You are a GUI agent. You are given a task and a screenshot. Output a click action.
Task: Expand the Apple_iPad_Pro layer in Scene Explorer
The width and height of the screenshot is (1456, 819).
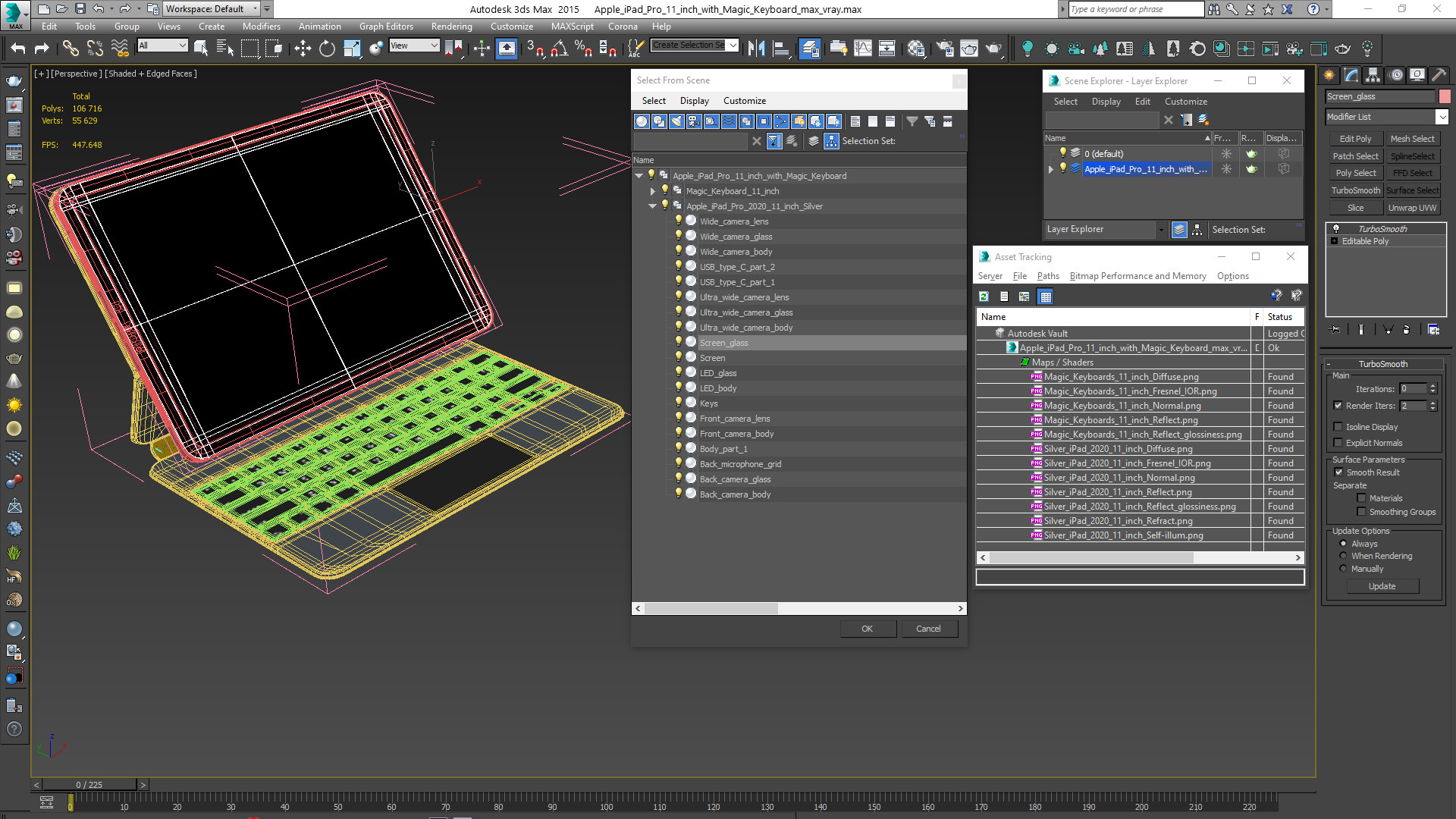(x=1050, y=169)
